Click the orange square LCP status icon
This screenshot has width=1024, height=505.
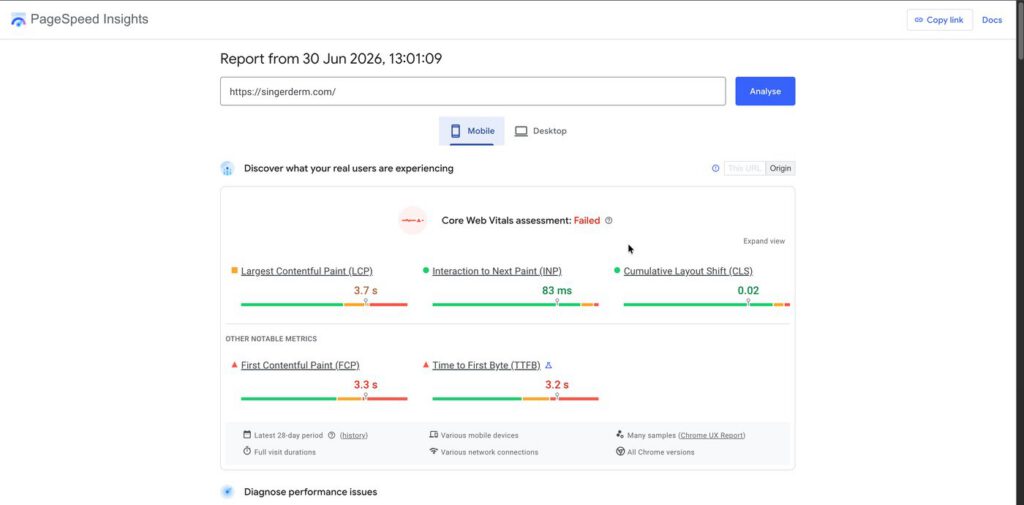pos(234,270)
